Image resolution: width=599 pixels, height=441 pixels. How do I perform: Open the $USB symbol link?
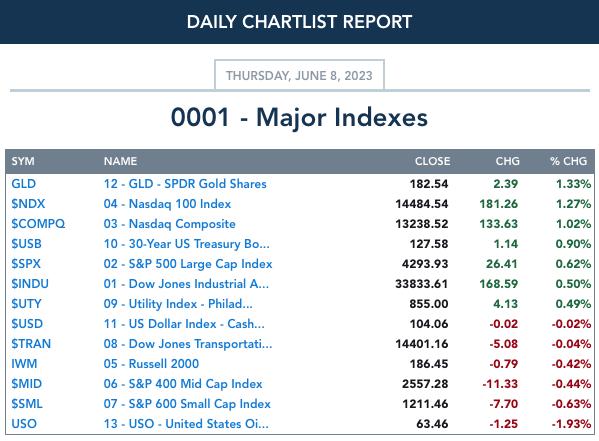26,244
